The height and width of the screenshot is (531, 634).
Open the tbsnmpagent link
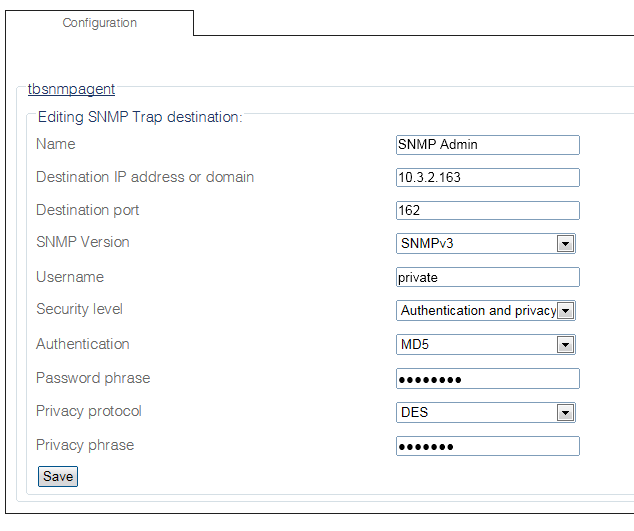point(71,89)
